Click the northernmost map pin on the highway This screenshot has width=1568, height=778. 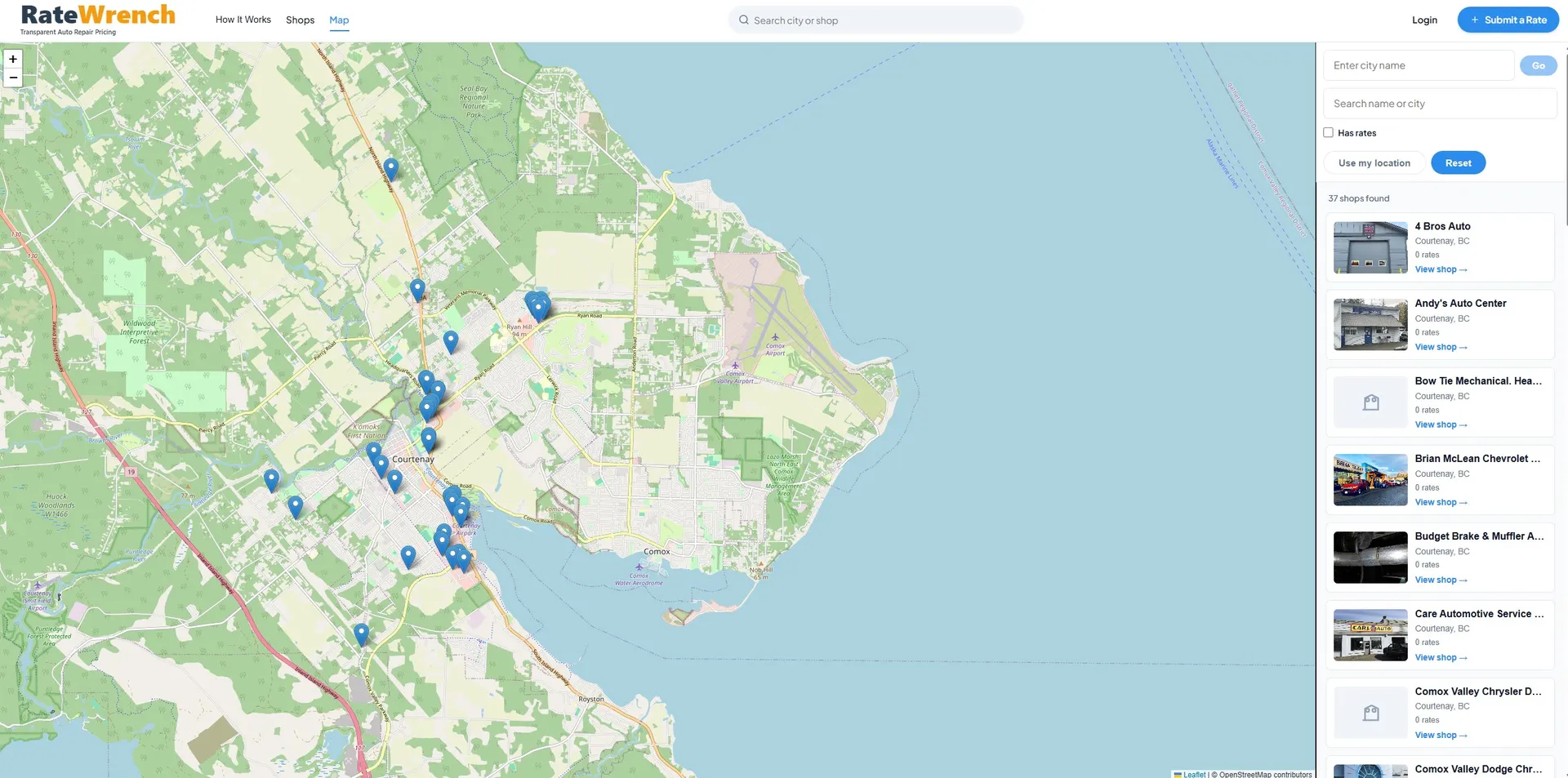391,169
